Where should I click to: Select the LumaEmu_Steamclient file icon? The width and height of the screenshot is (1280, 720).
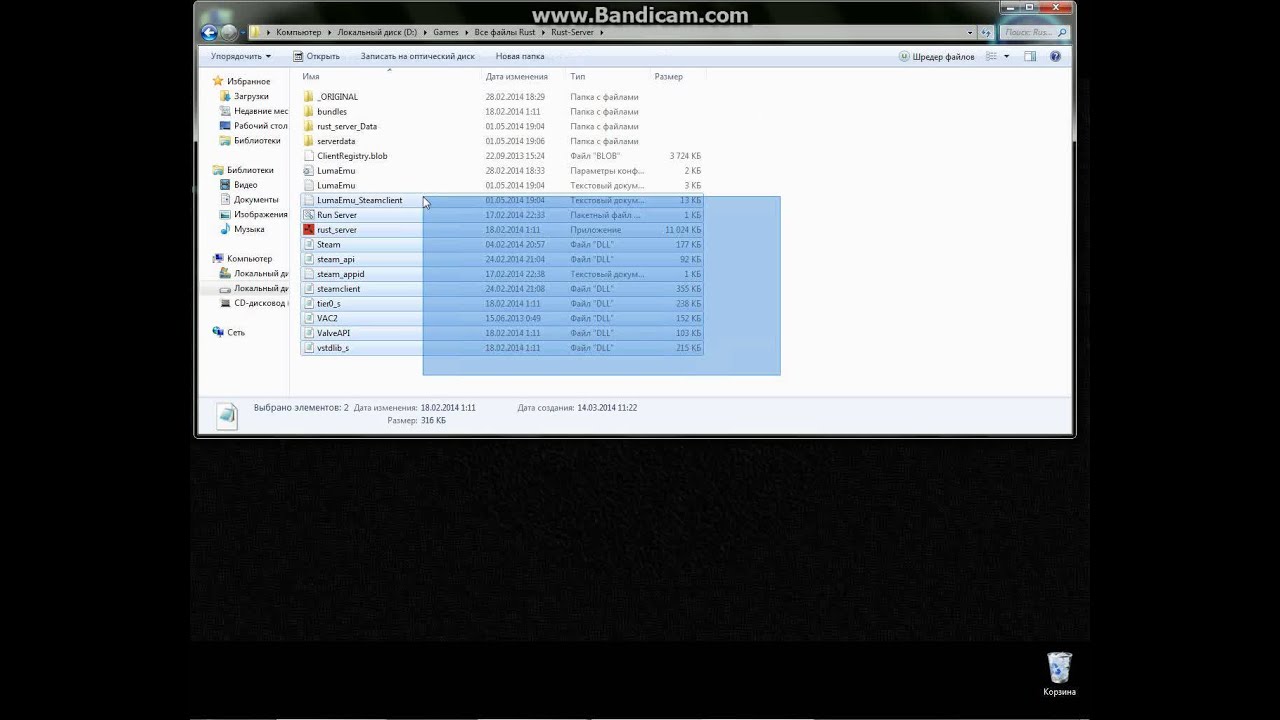[309, 200]
